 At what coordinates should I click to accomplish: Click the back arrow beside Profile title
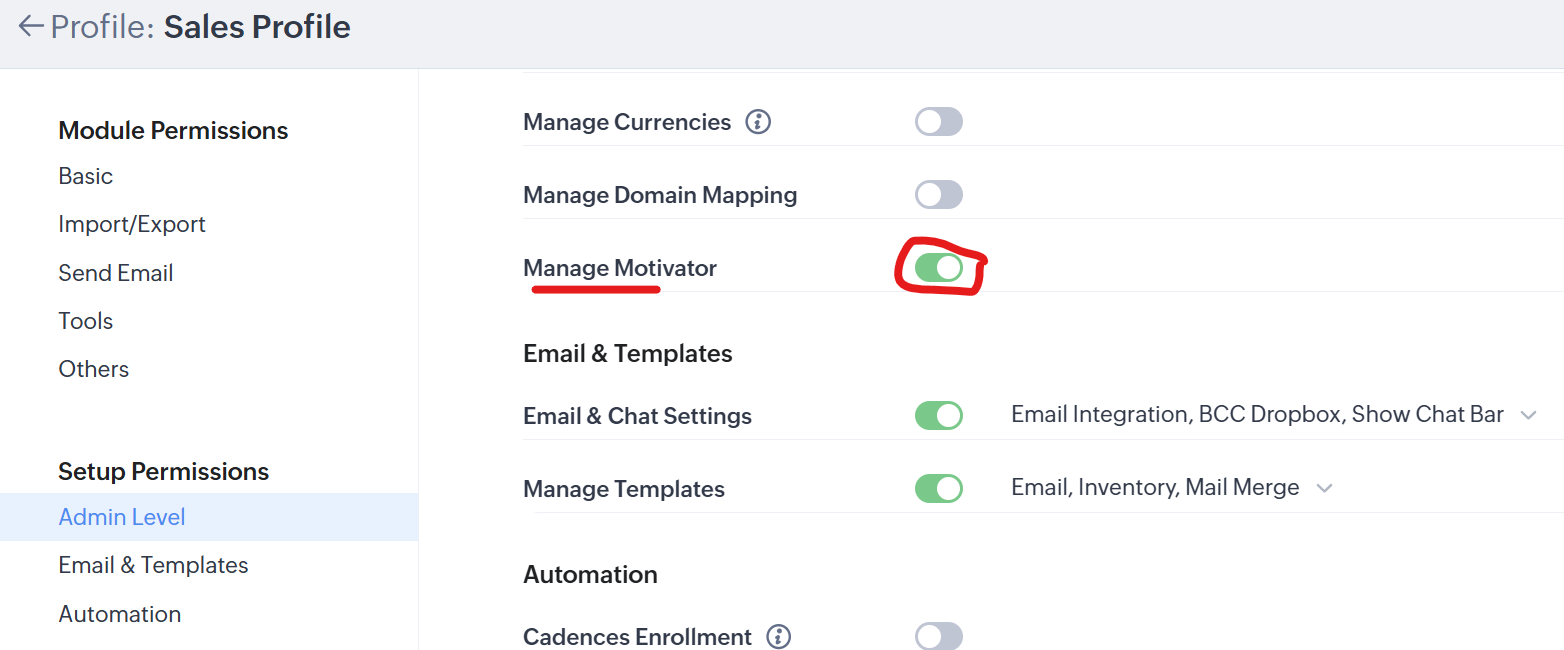point(31,26)
